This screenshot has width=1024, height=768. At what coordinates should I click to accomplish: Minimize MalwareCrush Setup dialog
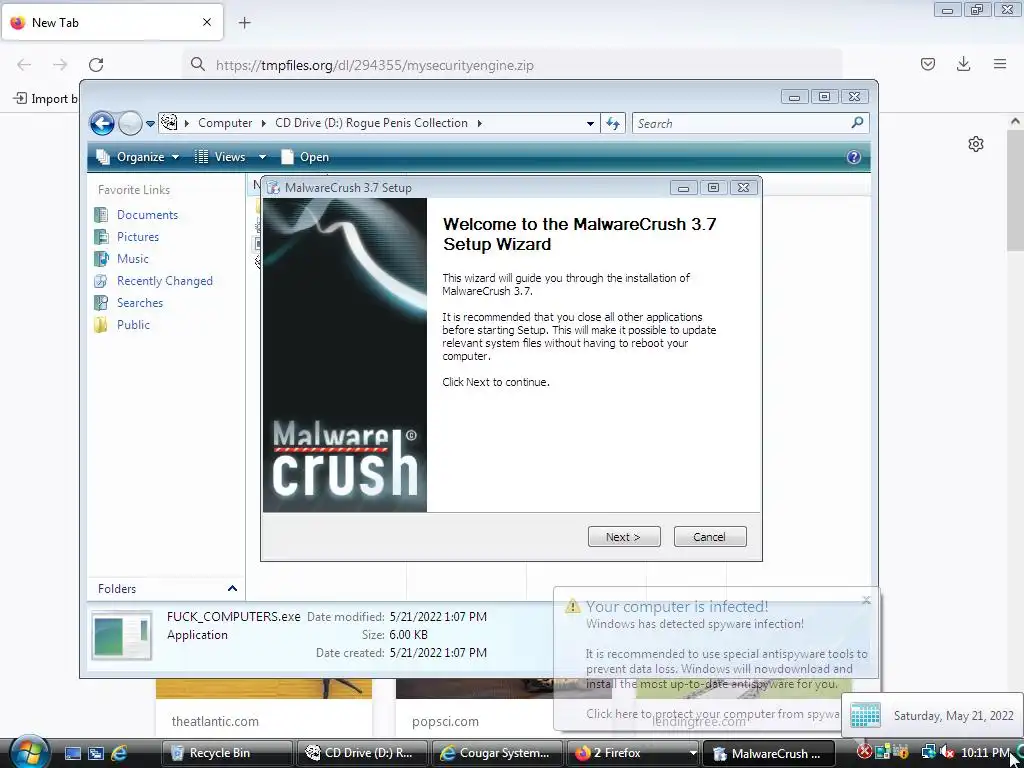click(x=683, y=188)
